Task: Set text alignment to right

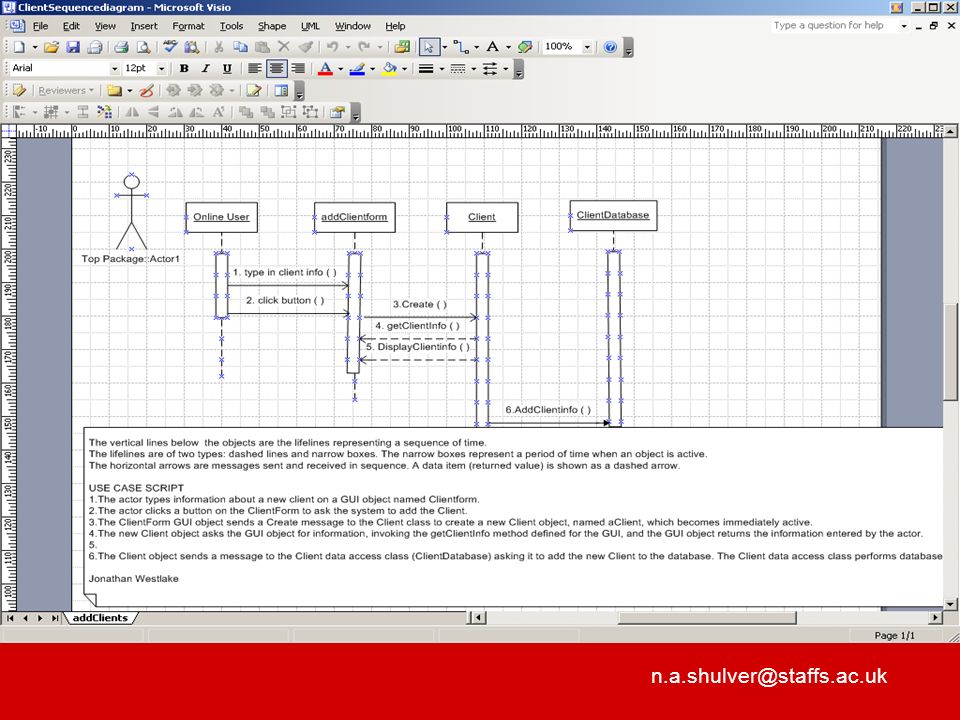Action: tap(298, 69)
